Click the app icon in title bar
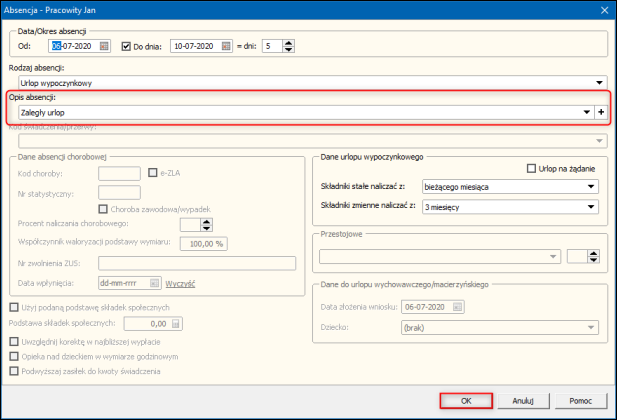Viewport: 617px width, 420px height. [10, 9]
